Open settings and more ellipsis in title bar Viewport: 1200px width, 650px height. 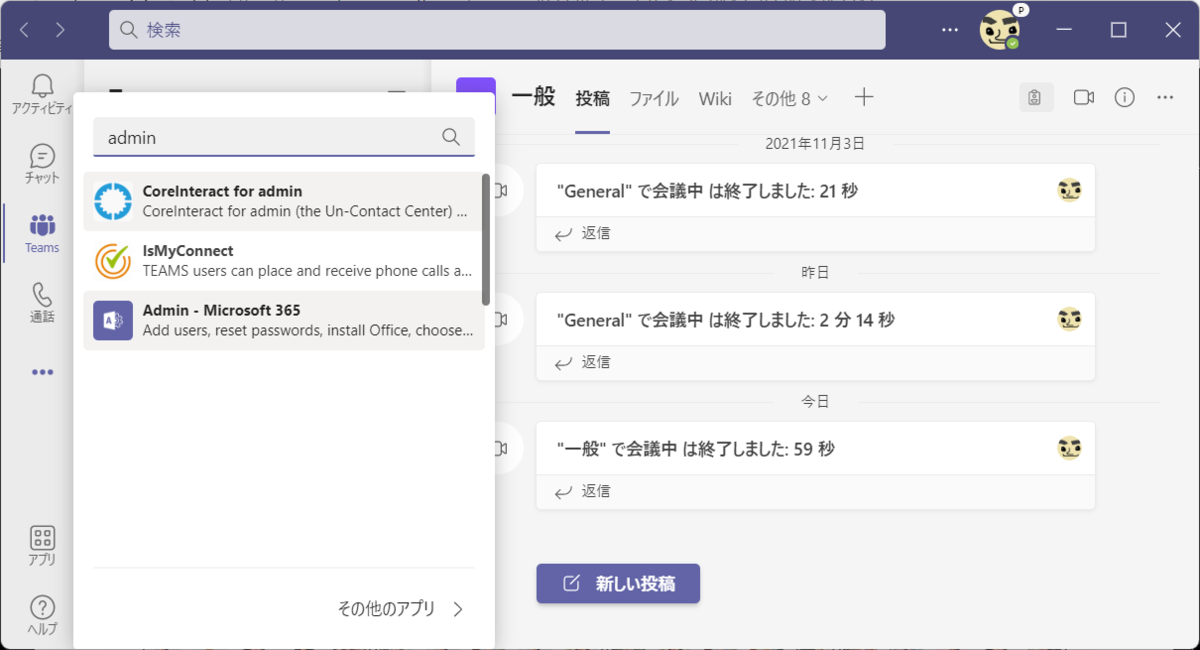(950, 30)
